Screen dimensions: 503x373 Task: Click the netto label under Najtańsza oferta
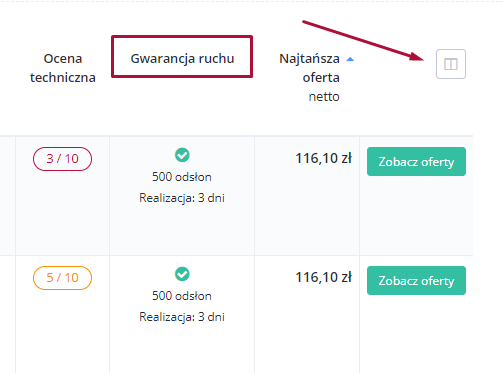pos(324,97)
